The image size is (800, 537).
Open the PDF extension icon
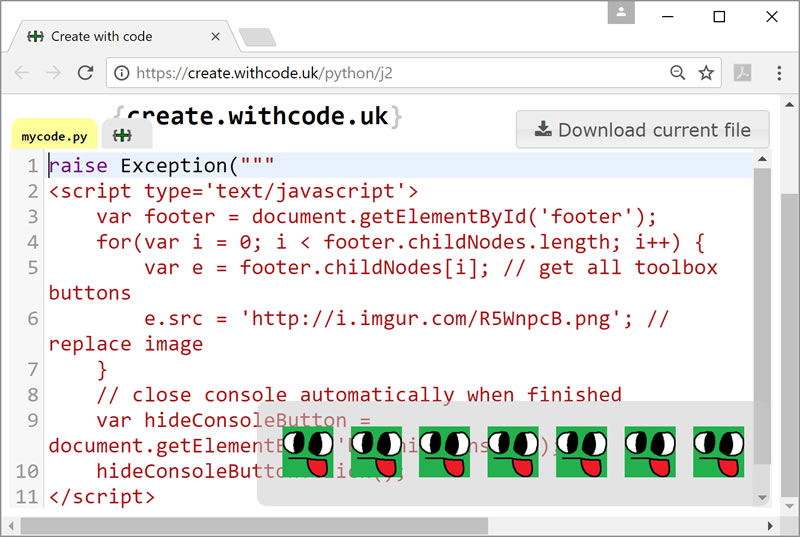[x=742, y=73]
